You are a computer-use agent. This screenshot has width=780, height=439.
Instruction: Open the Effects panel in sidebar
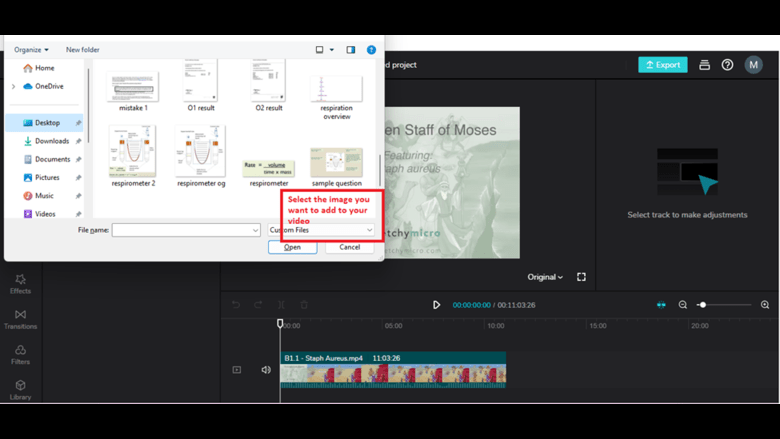(20, 284)
